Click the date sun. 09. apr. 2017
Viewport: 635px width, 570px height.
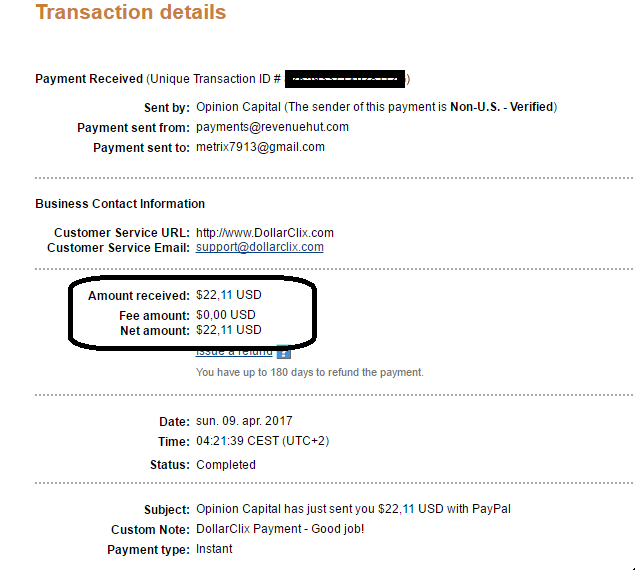click(x=244, y=421)
